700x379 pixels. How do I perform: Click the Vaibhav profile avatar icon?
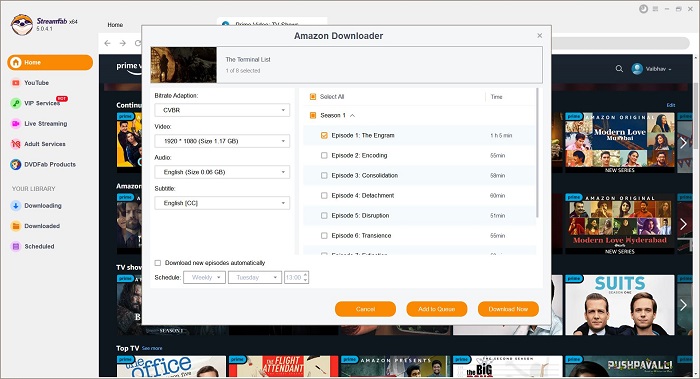[x=637, y=69]
